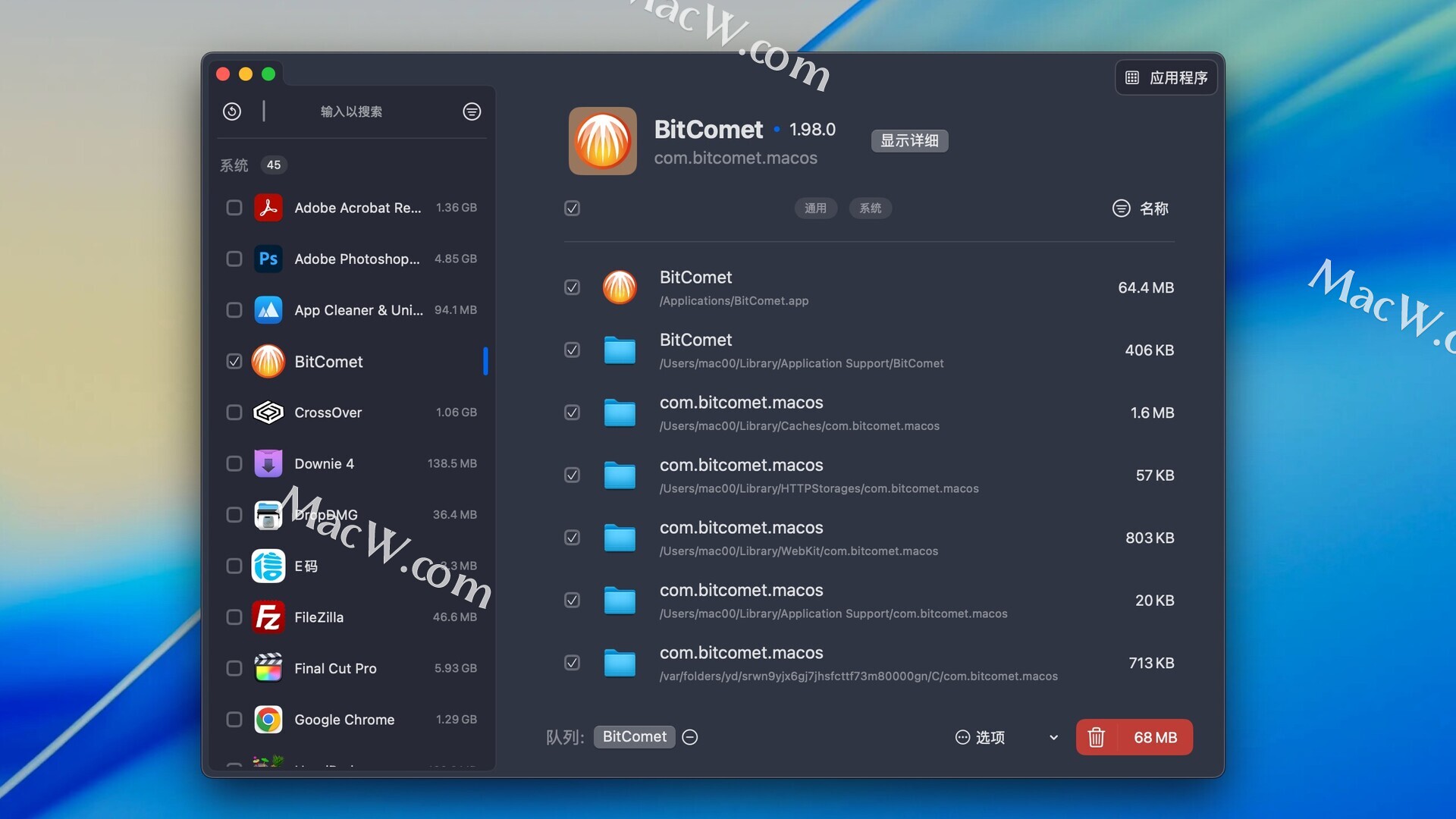Image resolution: width=1456 pixels, height=819 pixels.
Task: Click the 输入以搜索 search field
Action: [x=352, y=111]
